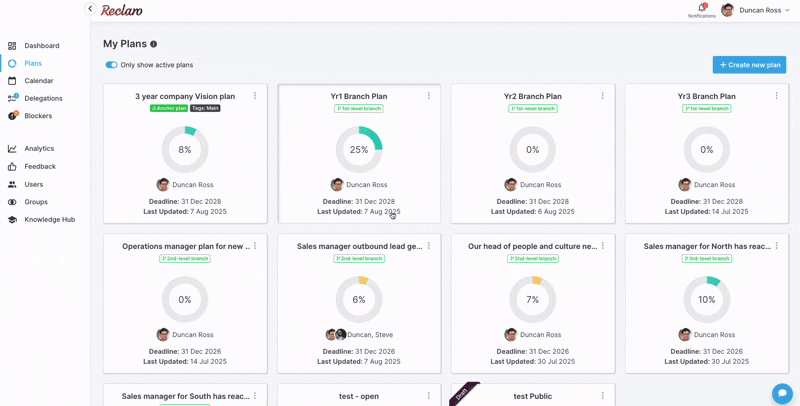Click the Users sidebar icon
This screenshot has width=800, height=406.
point(12,184)
